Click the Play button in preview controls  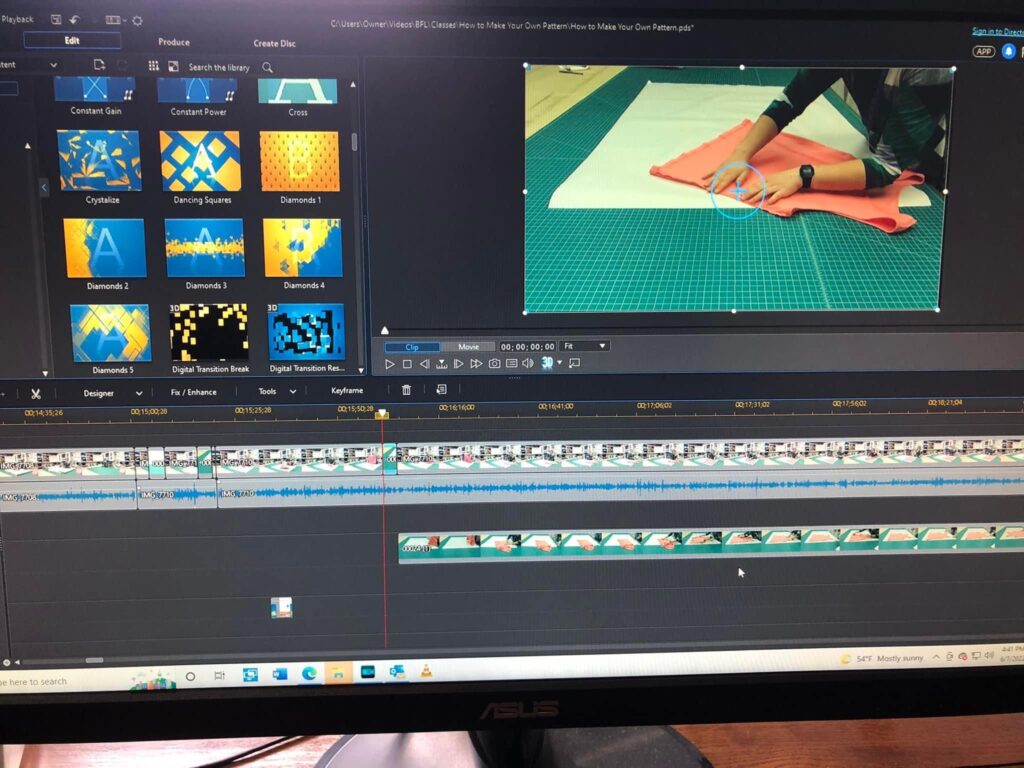tap(390, 364)
